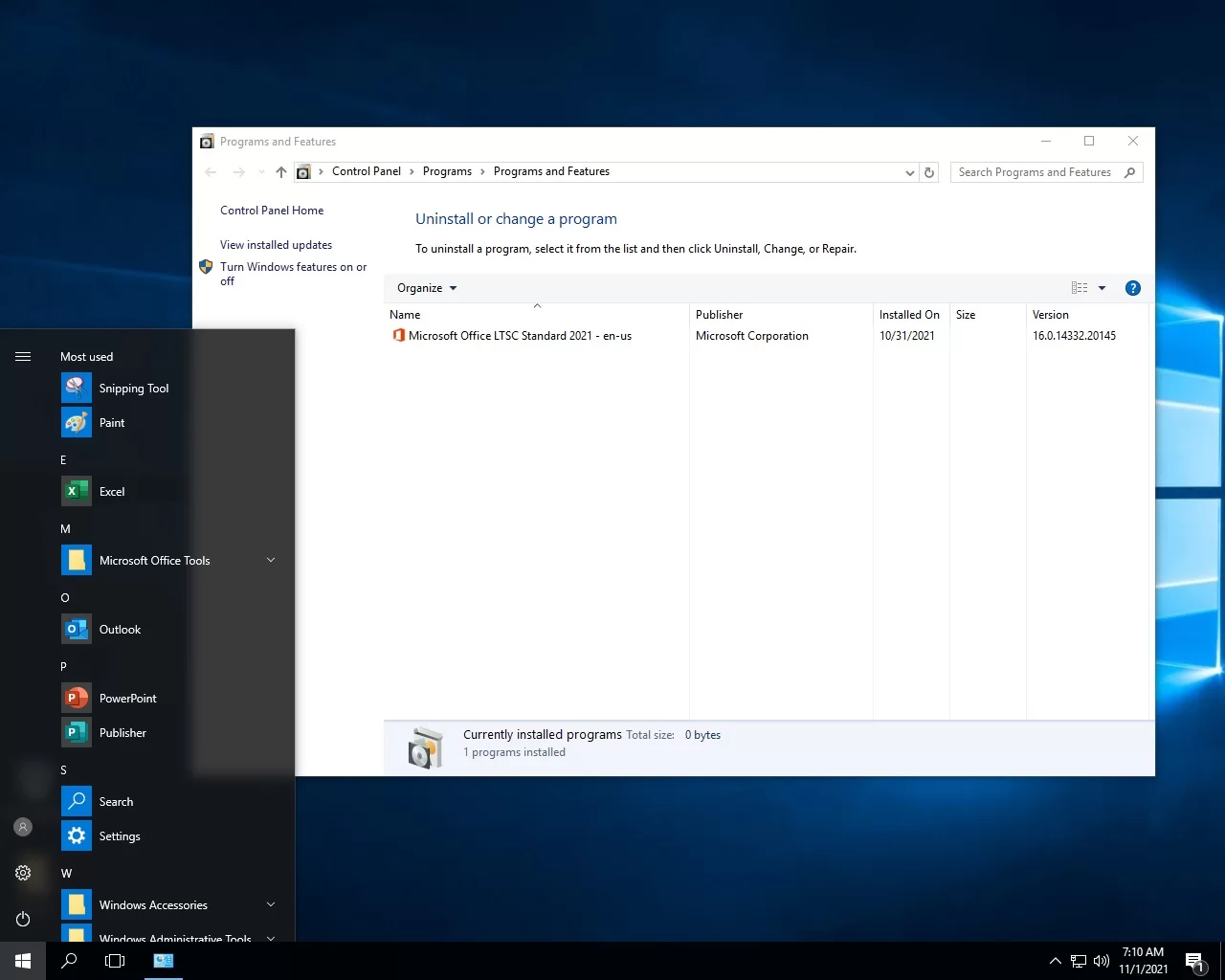Select Microsoft Office LTSC Standard 2021 entry
The height and width of the screenshot is (980, 1225).
click(520, 336)
